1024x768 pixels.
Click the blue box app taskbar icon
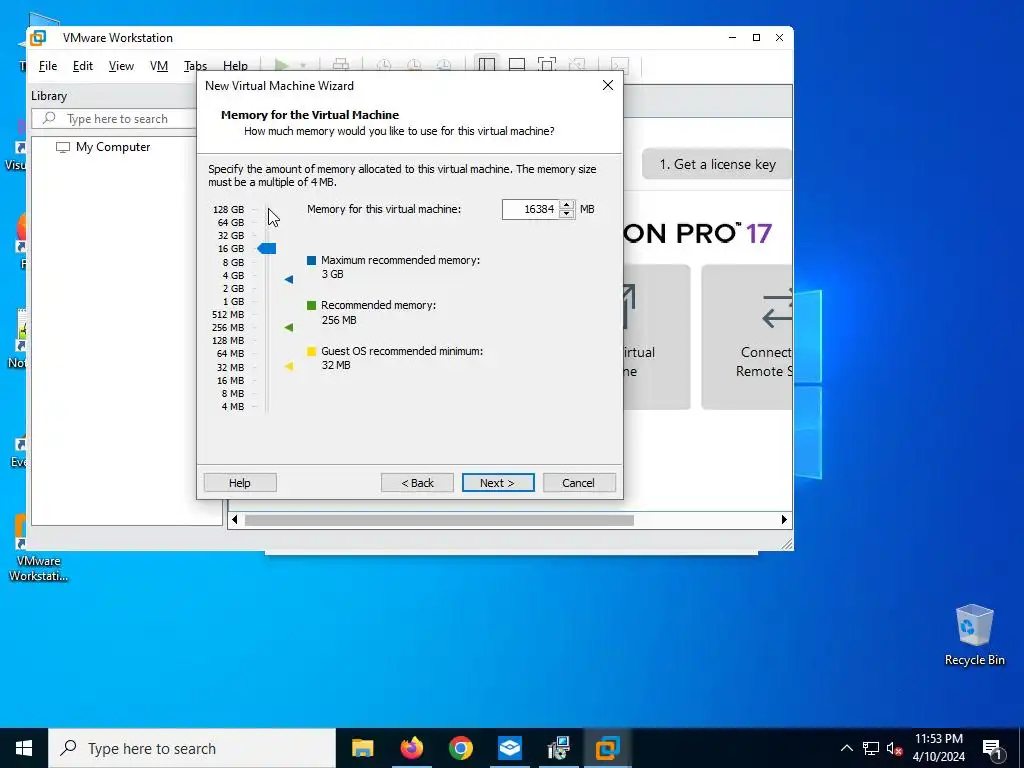point(509,748)
